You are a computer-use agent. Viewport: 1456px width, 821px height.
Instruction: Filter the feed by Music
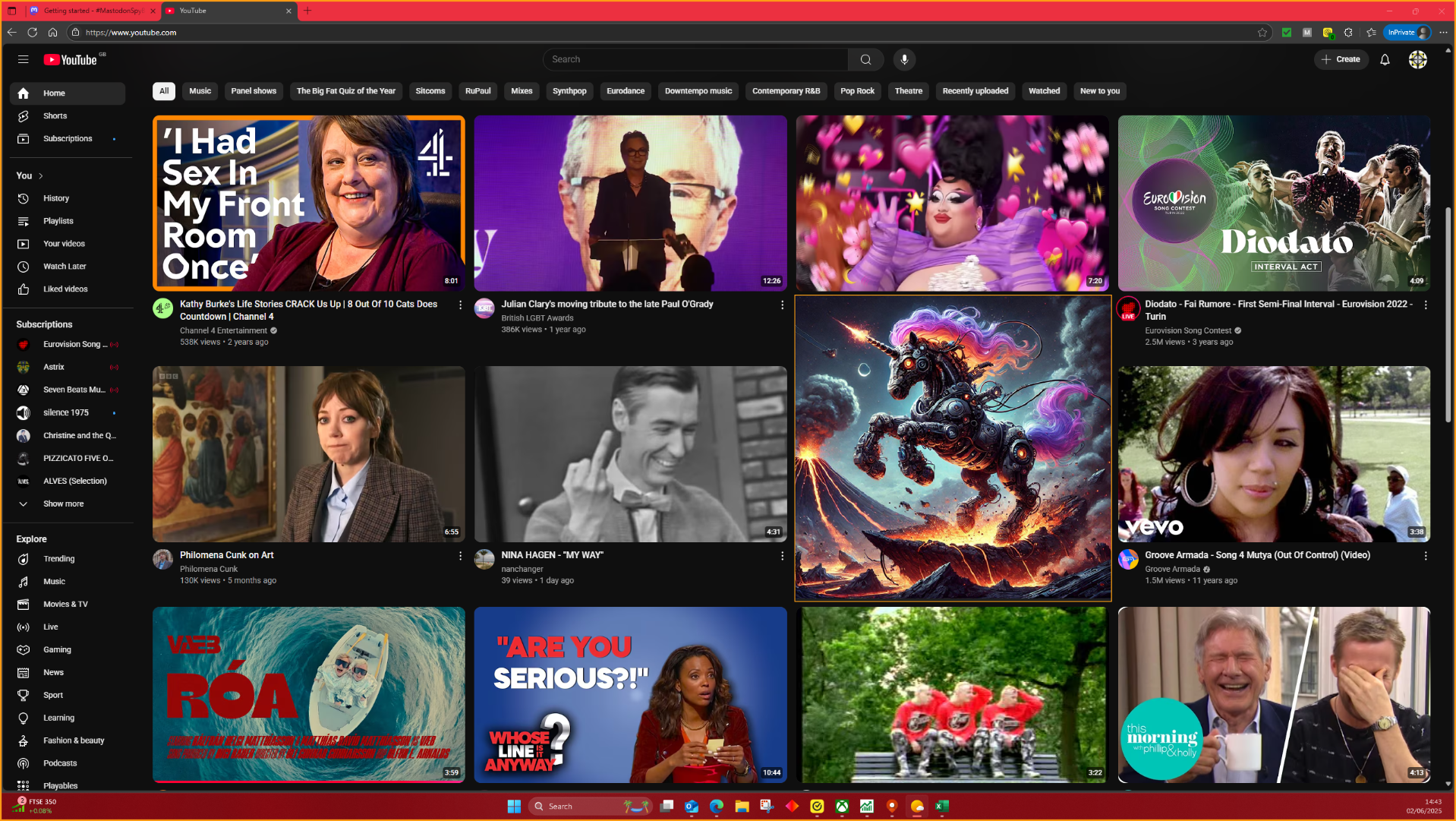point(200,91)
